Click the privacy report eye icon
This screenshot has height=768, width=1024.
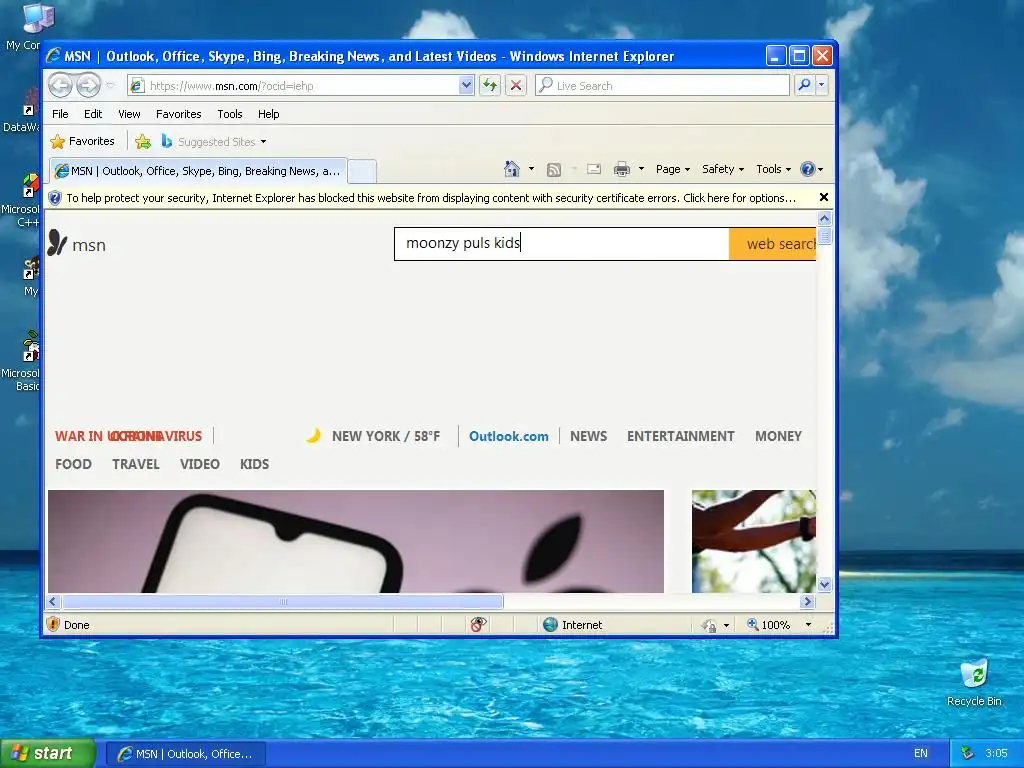point(478,625)
